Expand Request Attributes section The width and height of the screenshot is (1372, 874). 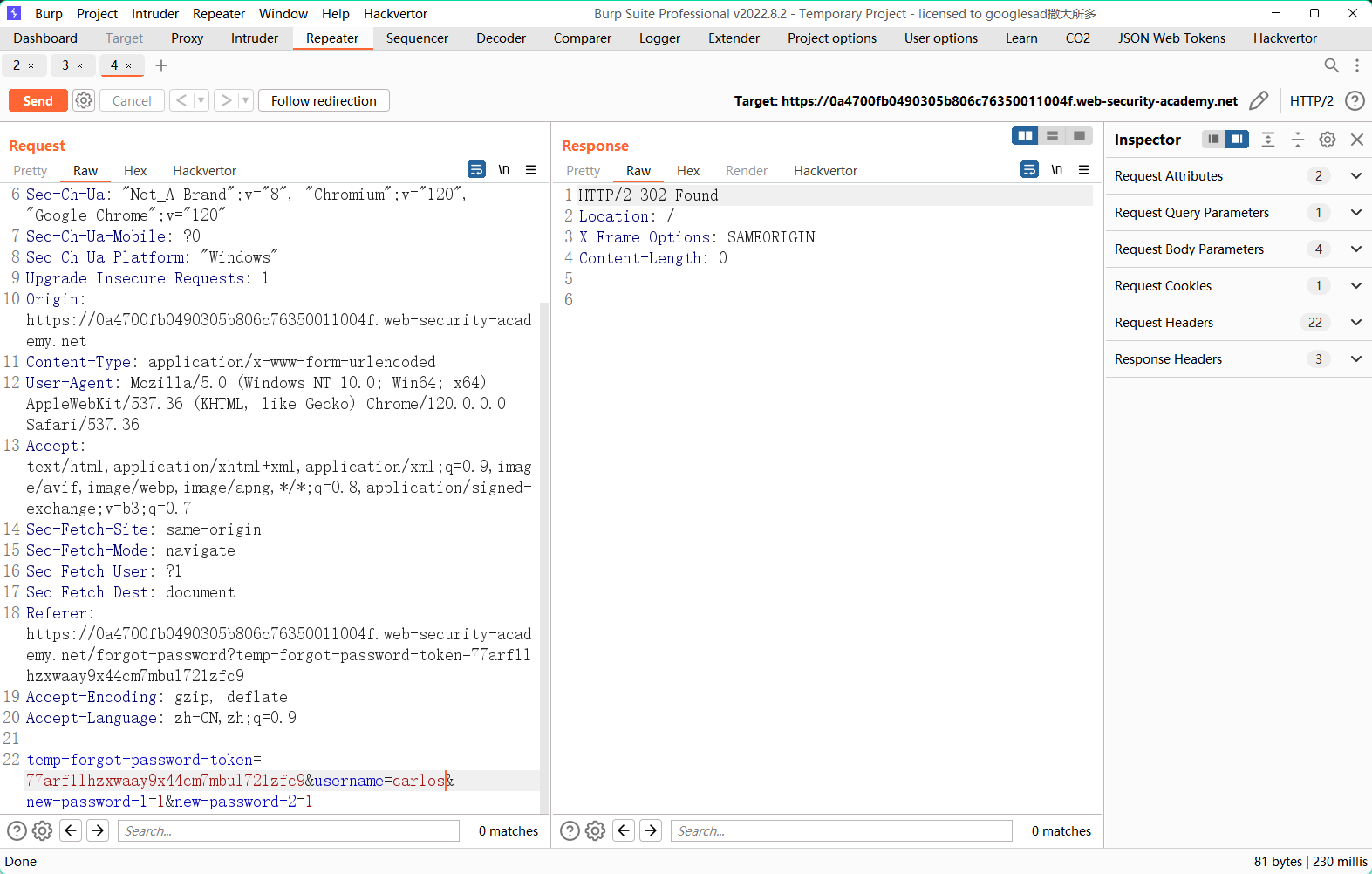1239,176
